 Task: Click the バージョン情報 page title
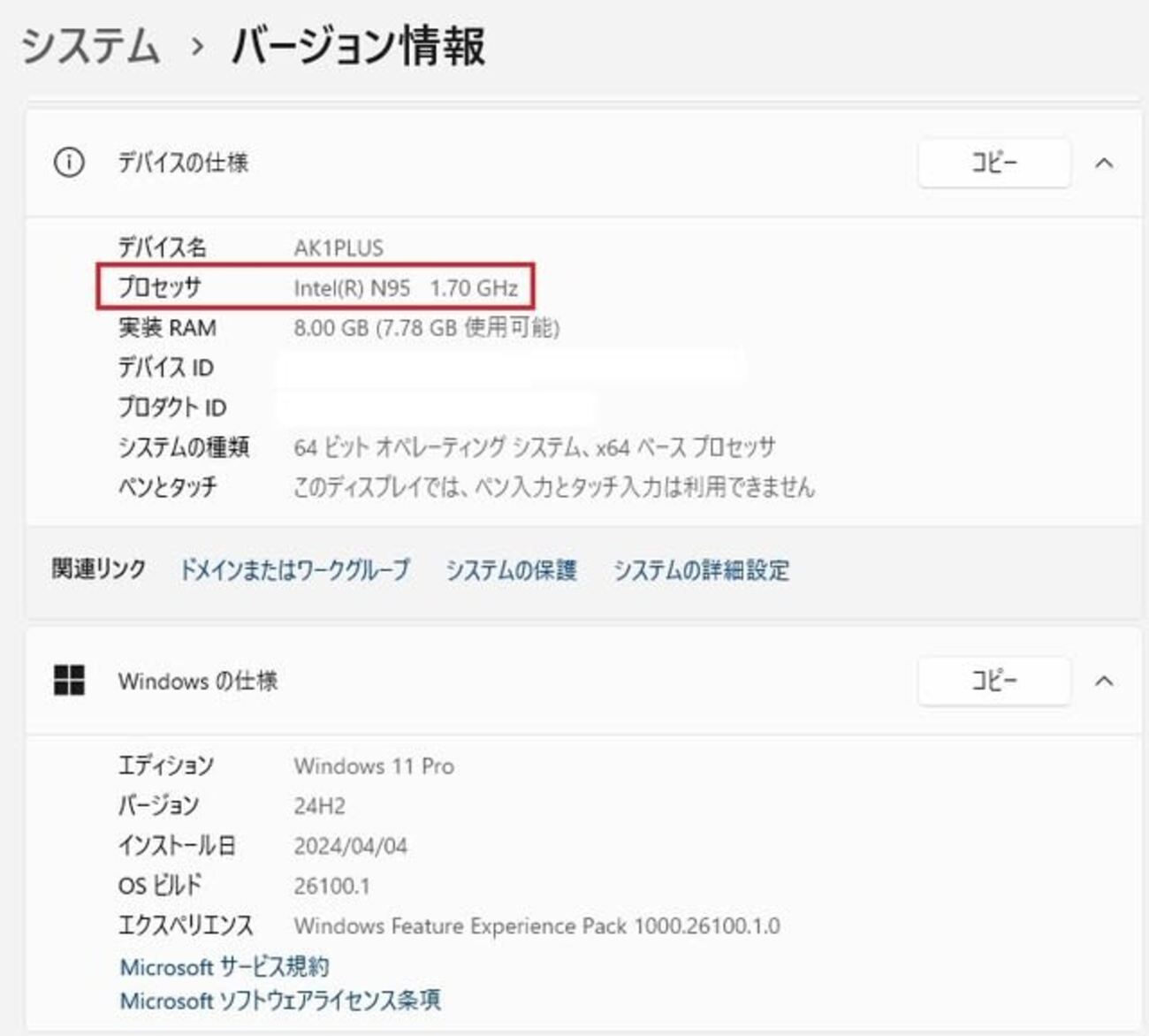coord(359,46)
